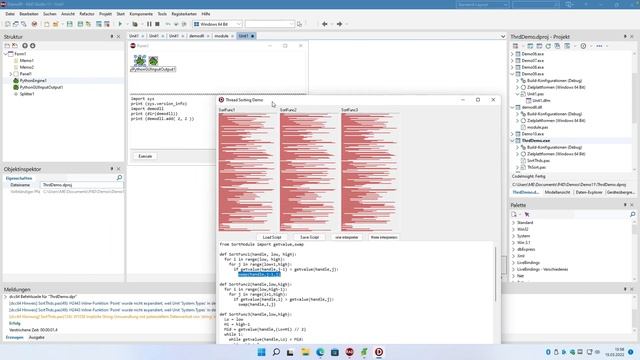
Task: Open Windows Start menu on taskbar
Action: [261, 352]
